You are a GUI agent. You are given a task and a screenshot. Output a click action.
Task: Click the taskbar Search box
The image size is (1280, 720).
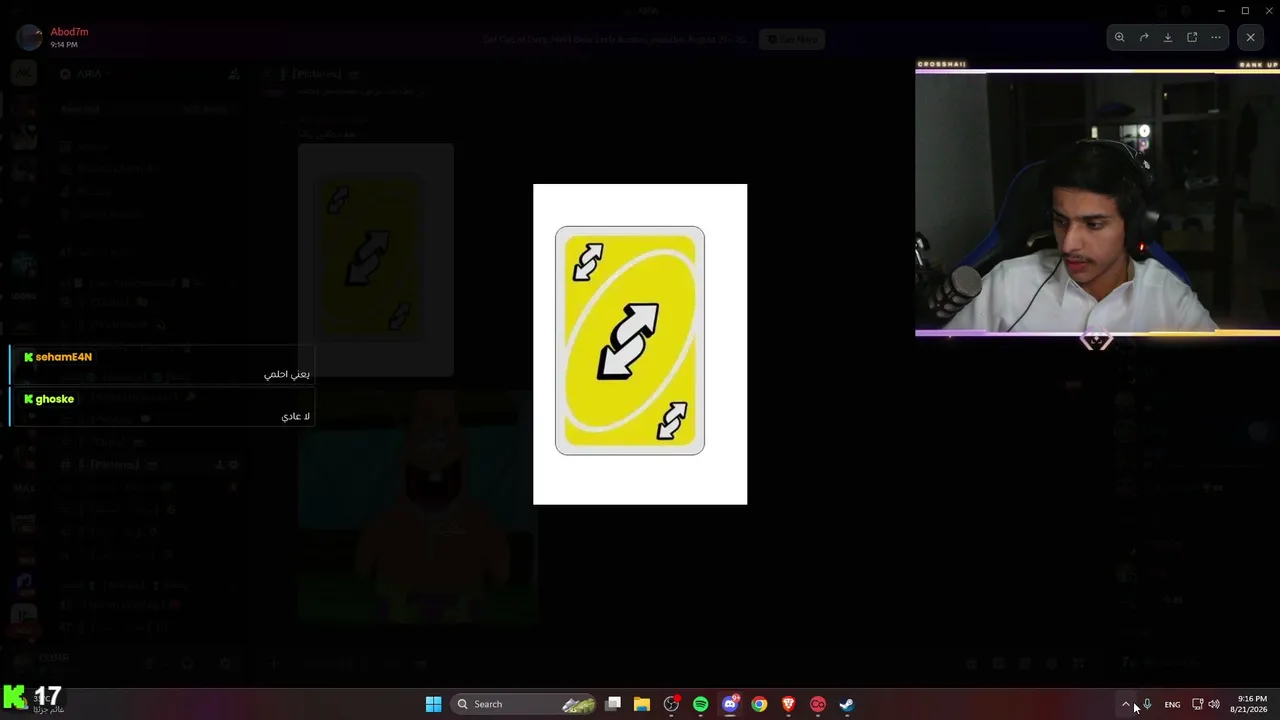coord(525,704)
